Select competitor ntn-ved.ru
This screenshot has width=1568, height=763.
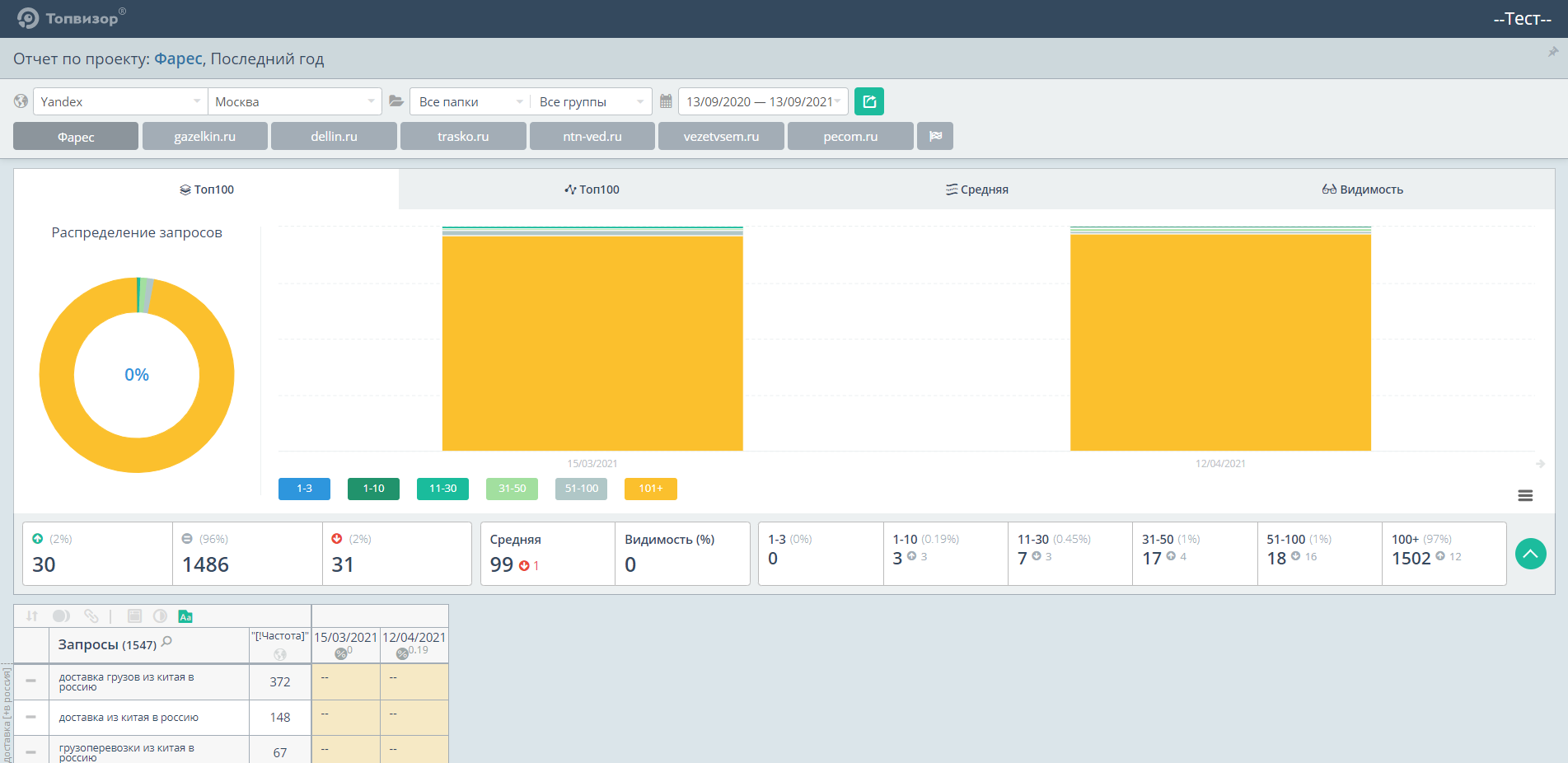coord(592,136)
